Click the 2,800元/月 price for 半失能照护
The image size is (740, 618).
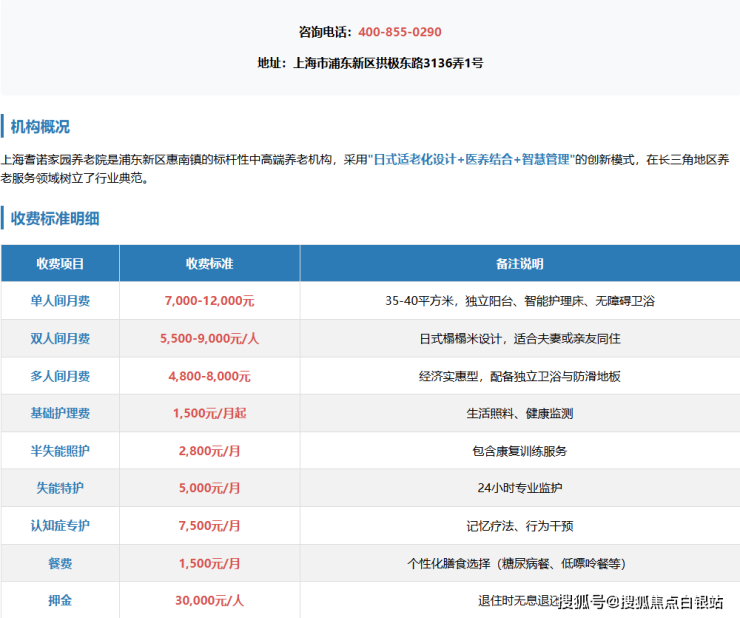tap(209, 451)
